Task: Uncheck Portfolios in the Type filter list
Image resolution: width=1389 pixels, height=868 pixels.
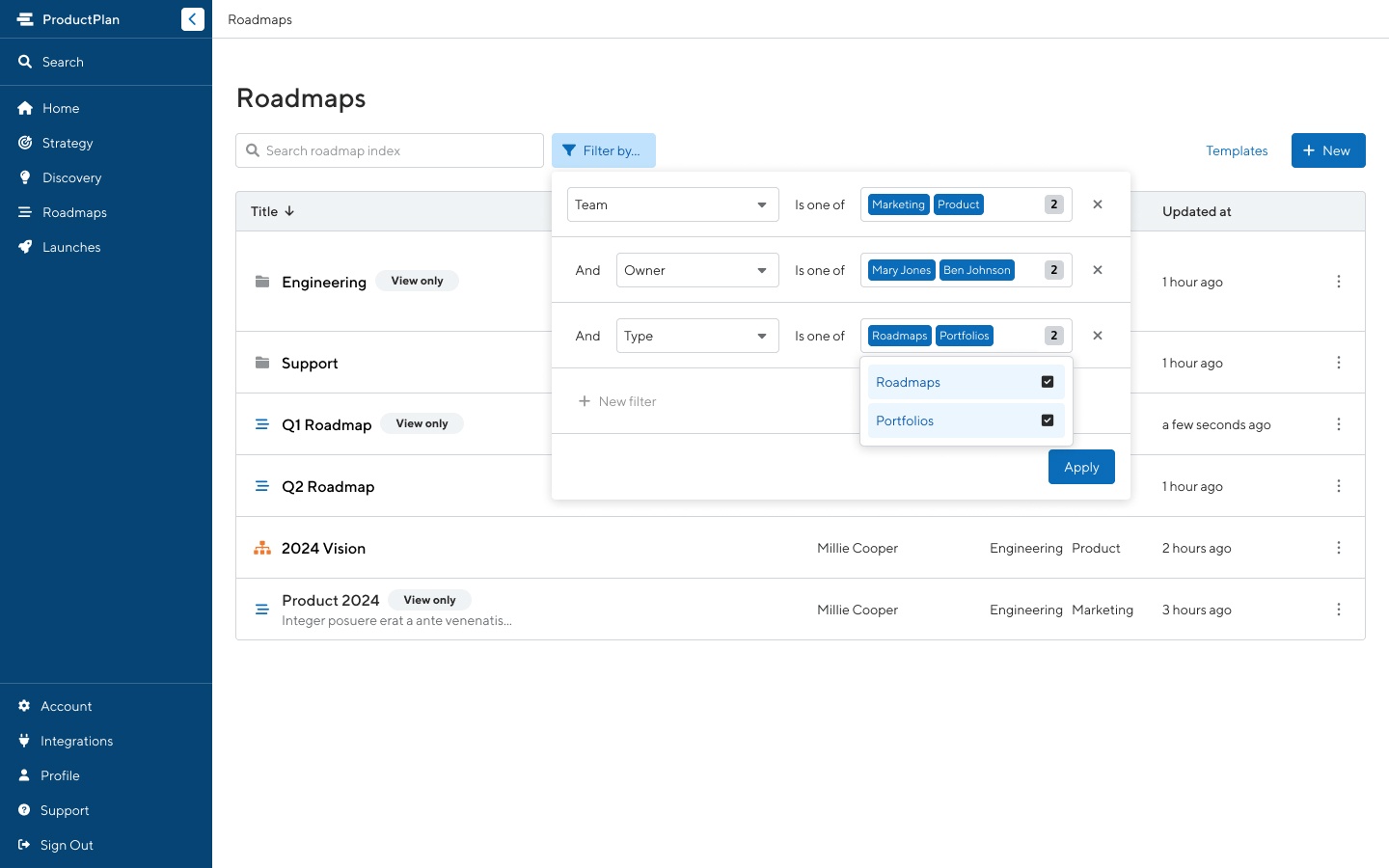Action: tap(1048, 420)
